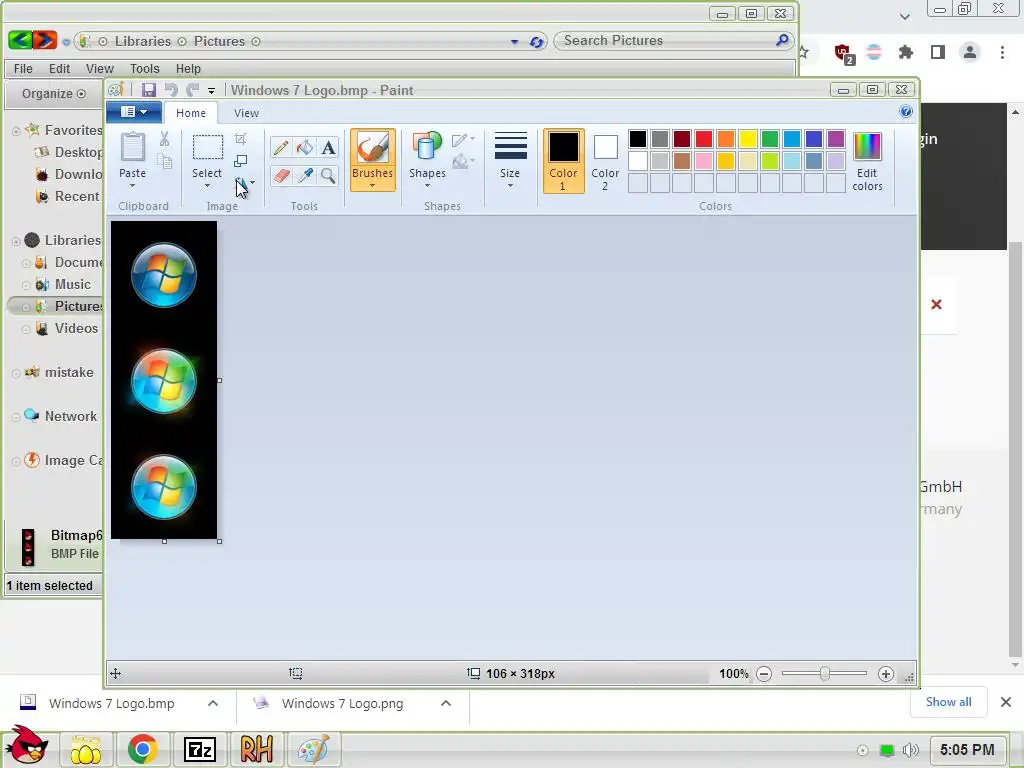Click Show all downloads
Image resolution: width=1024 pixels, height=768 pixels.
coord(948,702)
